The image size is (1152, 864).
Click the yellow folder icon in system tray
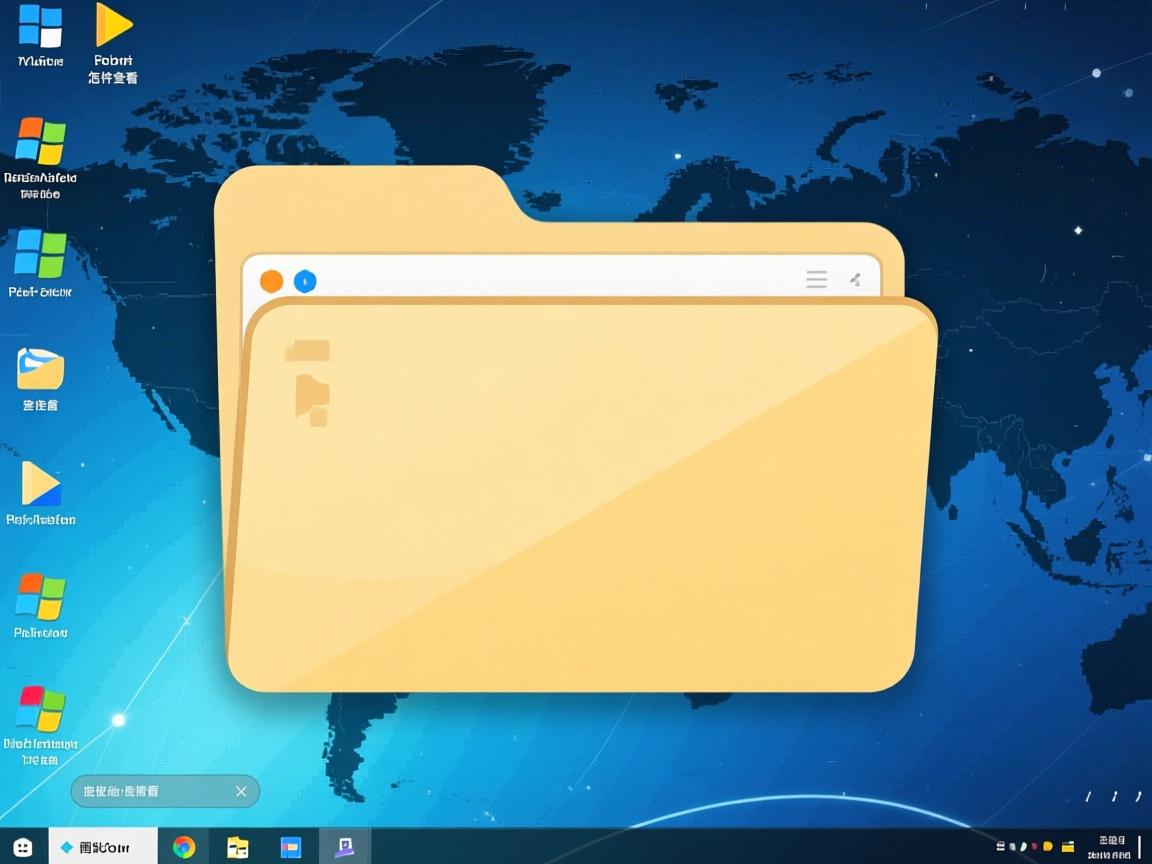[1067, 847]
